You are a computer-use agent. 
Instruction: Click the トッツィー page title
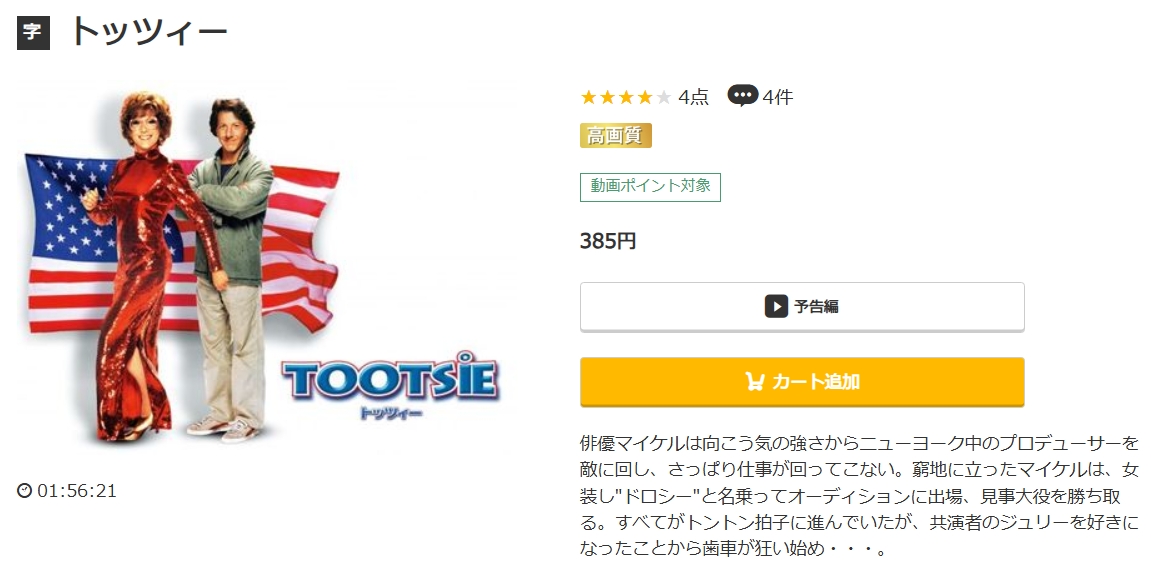(148, 32)
